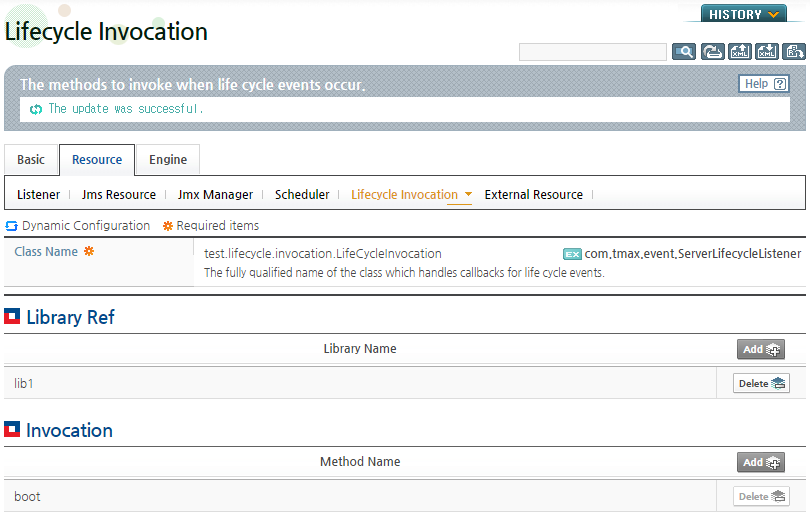Click the class name description sentence
This screenshot has width=810, height=517.
click(x=404, y=273)
